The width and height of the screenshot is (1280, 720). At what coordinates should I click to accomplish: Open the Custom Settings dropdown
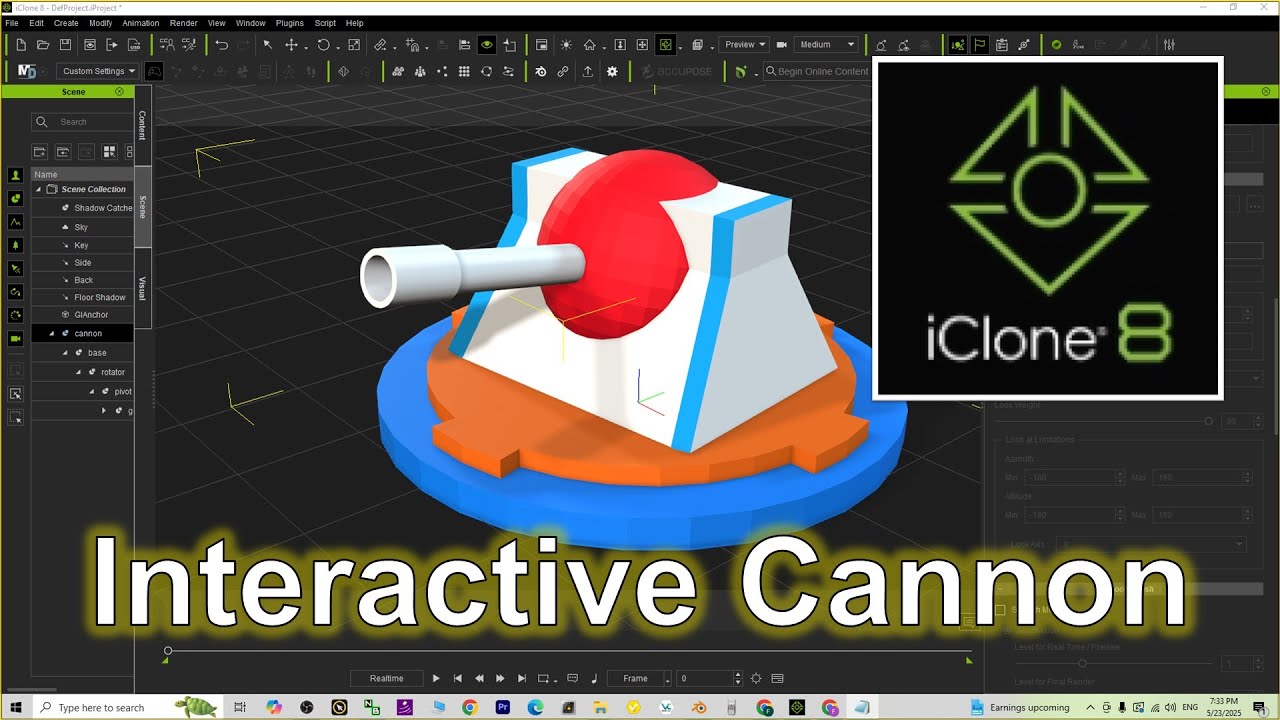pyautogui.click(x=96, y=71)
